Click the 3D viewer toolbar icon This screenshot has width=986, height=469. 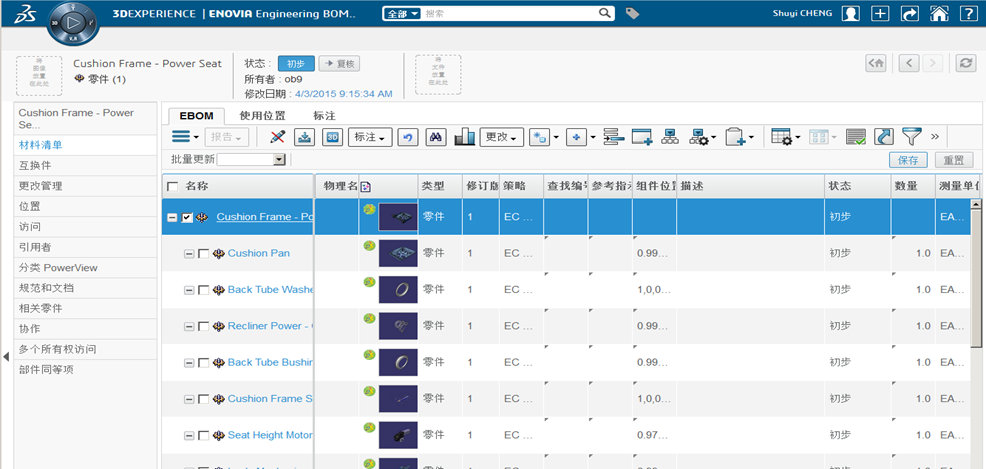(x=333, y=137)
